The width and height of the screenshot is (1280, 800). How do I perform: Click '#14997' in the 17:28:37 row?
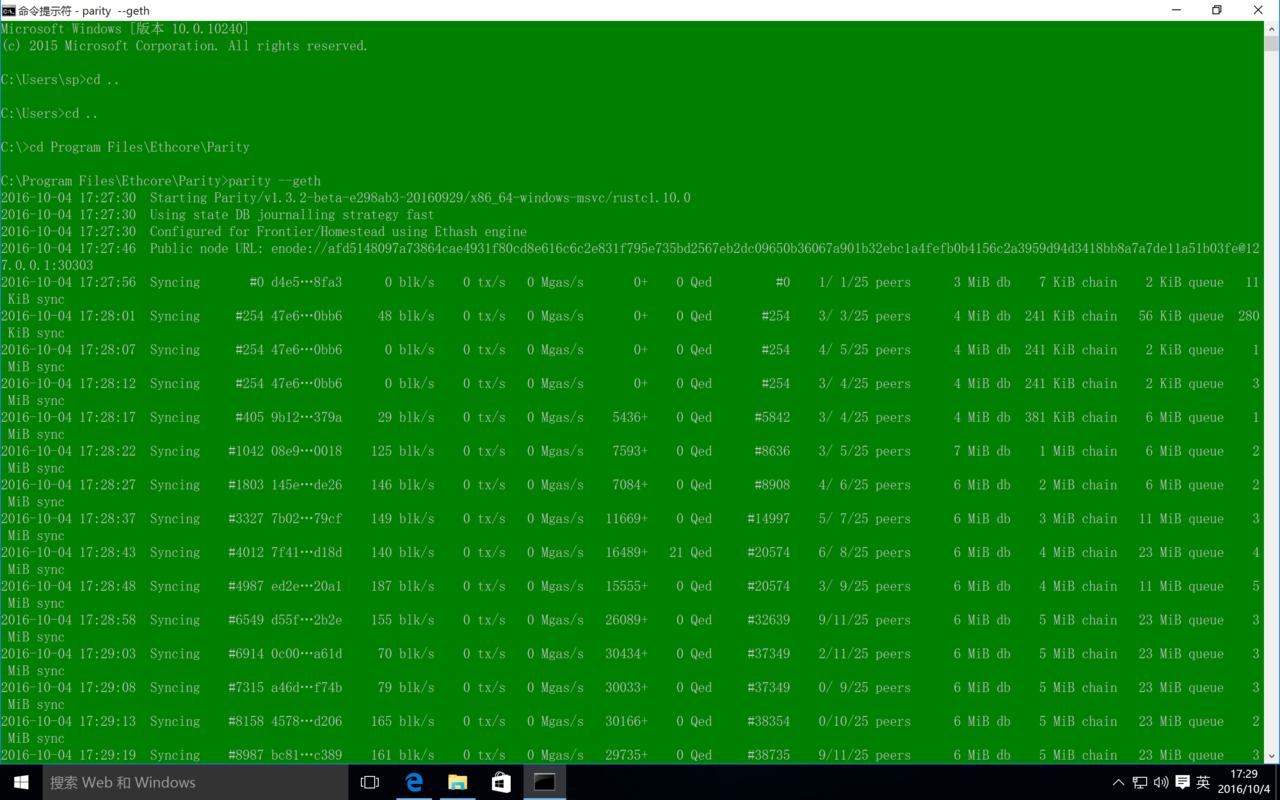(768, 519)
